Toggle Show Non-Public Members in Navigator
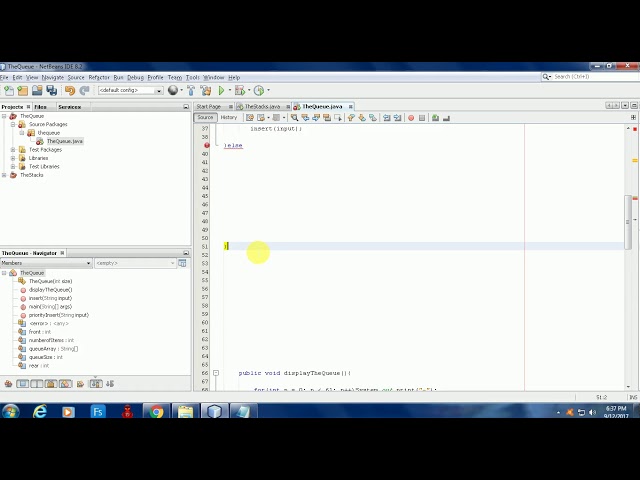 (x=51, y=384)
